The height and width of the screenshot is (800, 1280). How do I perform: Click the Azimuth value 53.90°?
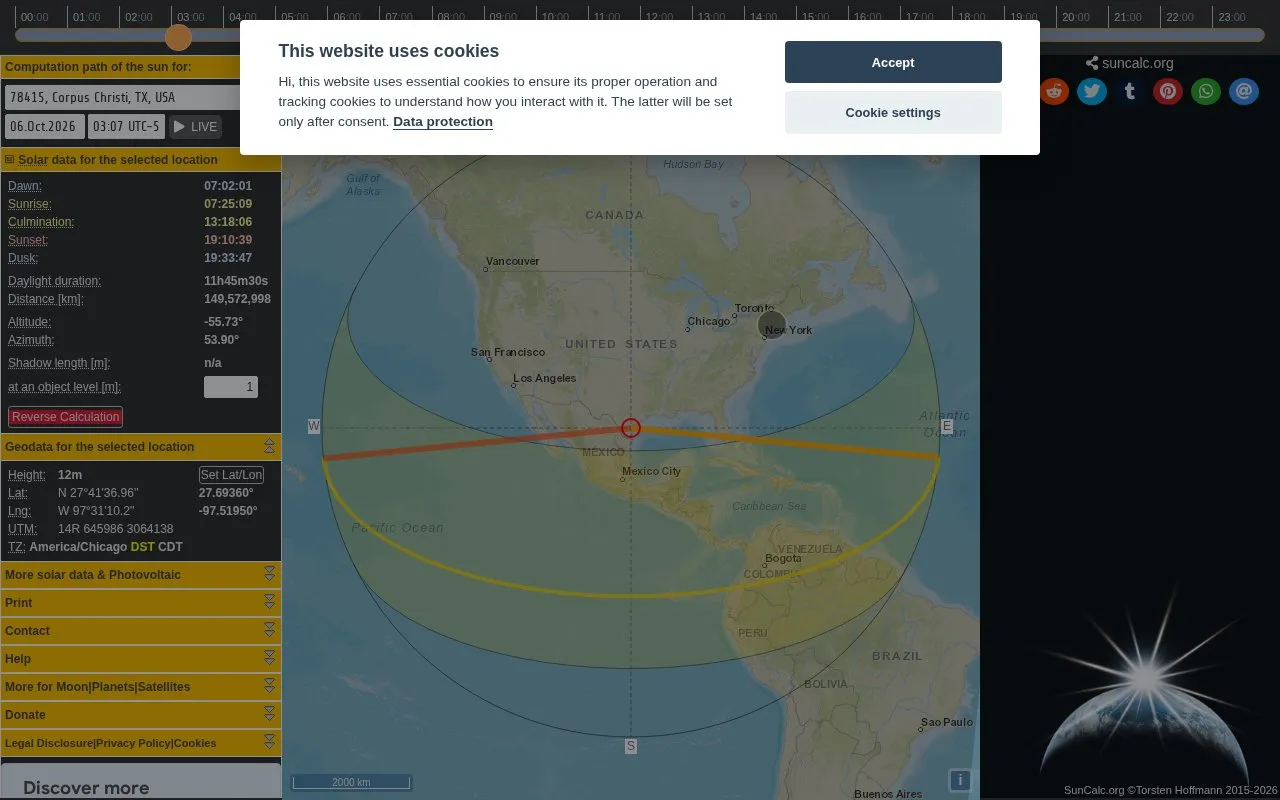point(221,340)
